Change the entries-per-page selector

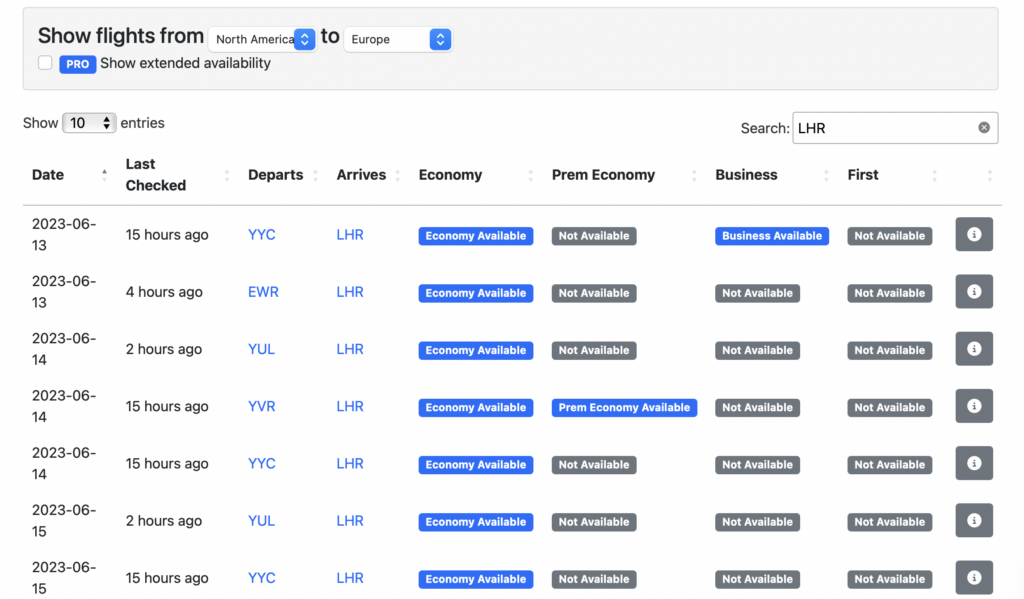pyautogui.click(x=89, y=123)
